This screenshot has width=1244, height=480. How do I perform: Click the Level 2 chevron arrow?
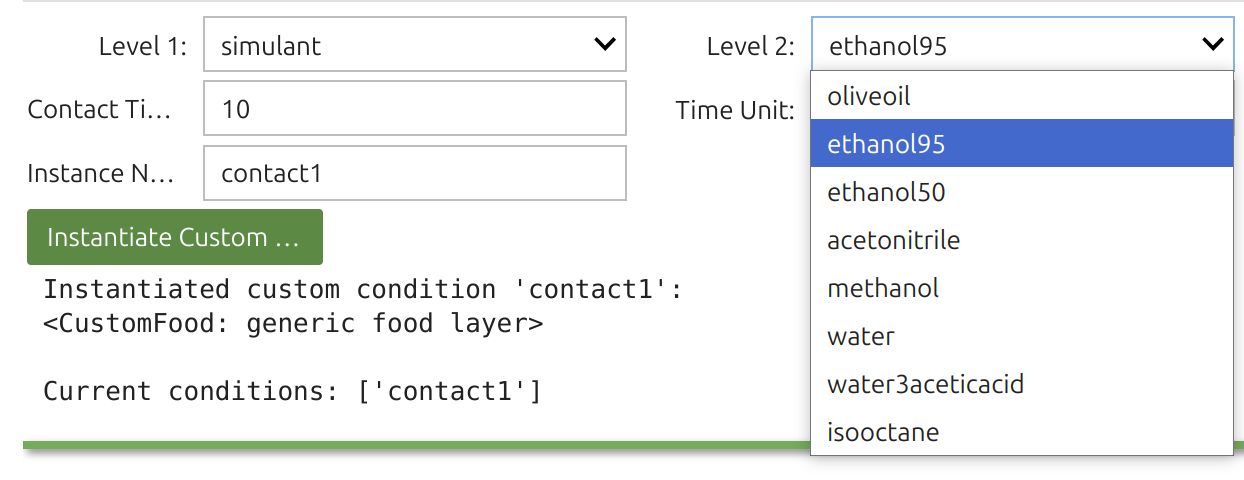1212,44
